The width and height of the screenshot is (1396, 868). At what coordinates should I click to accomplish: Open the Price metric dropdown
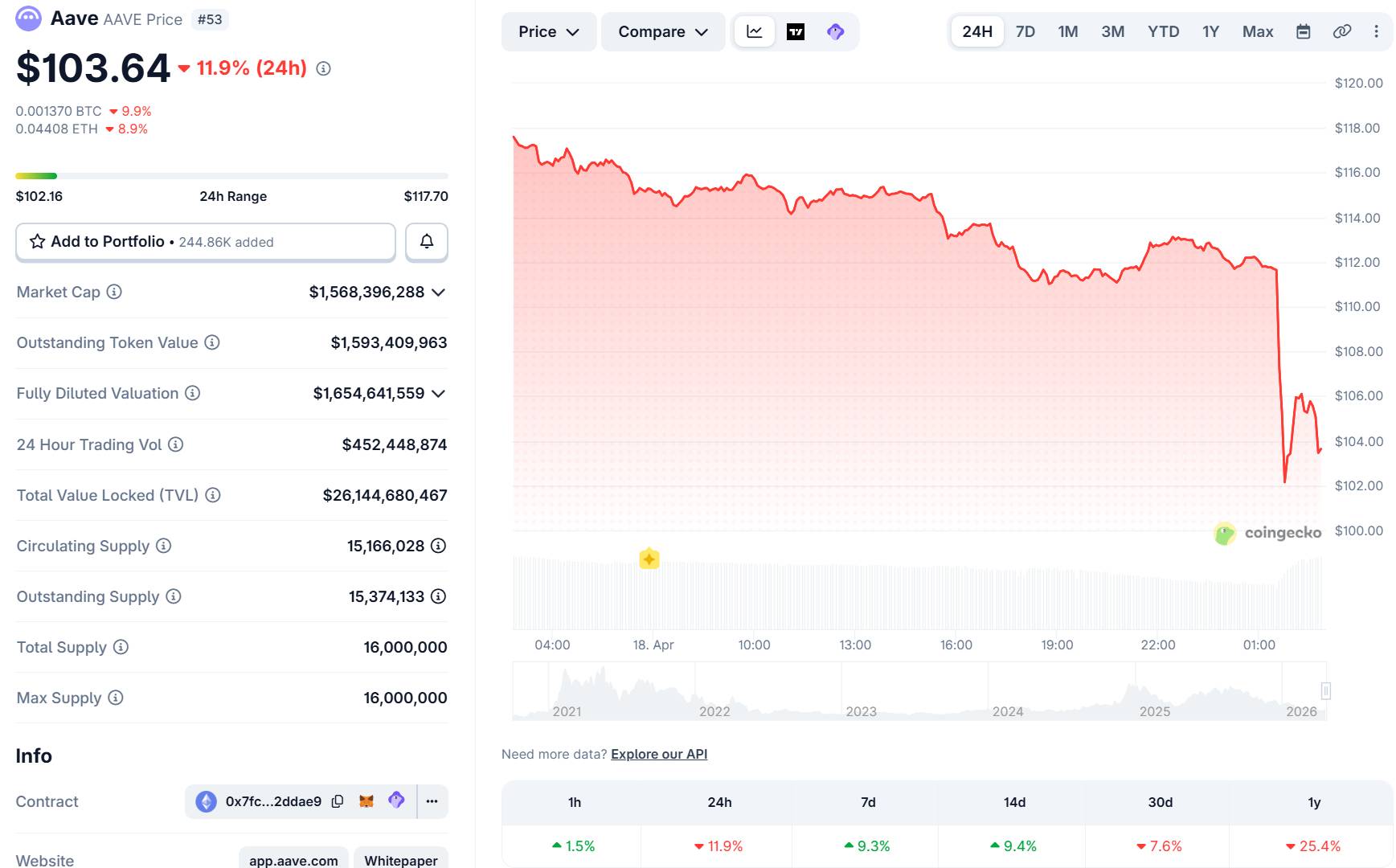click(x=548, y=31)
